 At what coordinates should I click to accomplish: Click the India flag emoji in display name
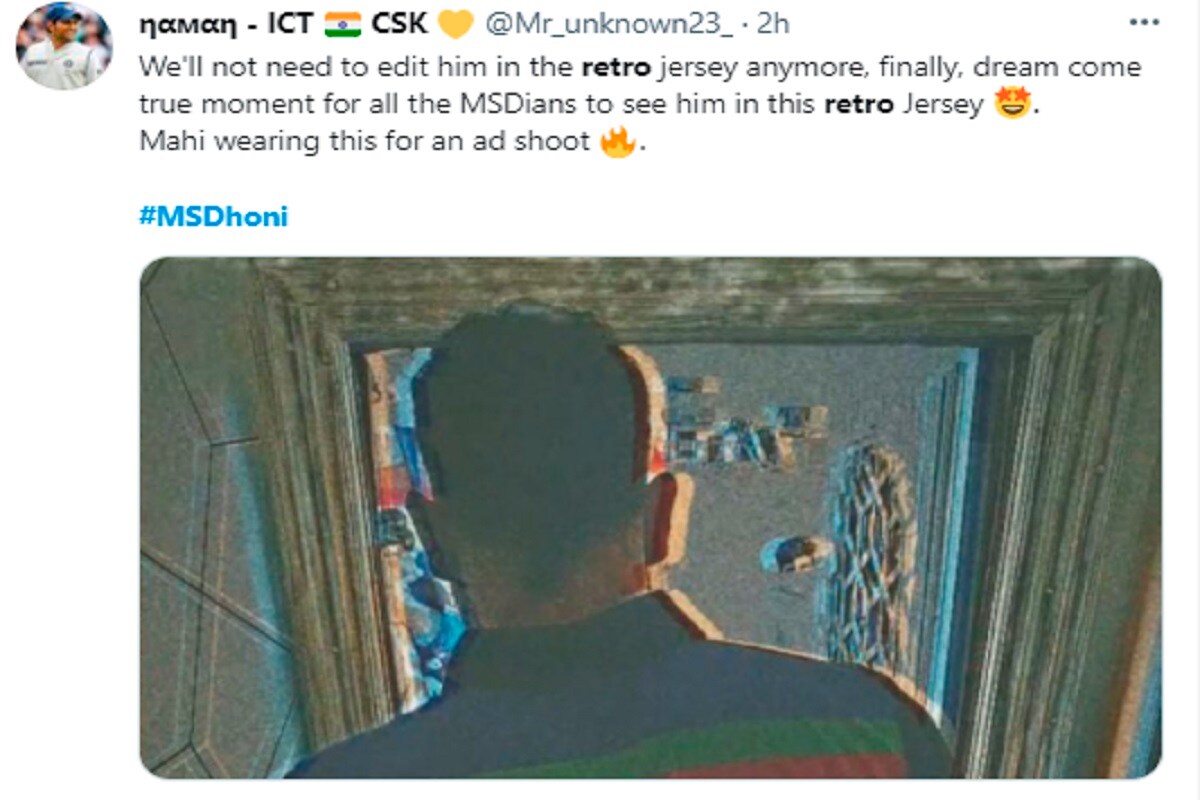point(342,24)
